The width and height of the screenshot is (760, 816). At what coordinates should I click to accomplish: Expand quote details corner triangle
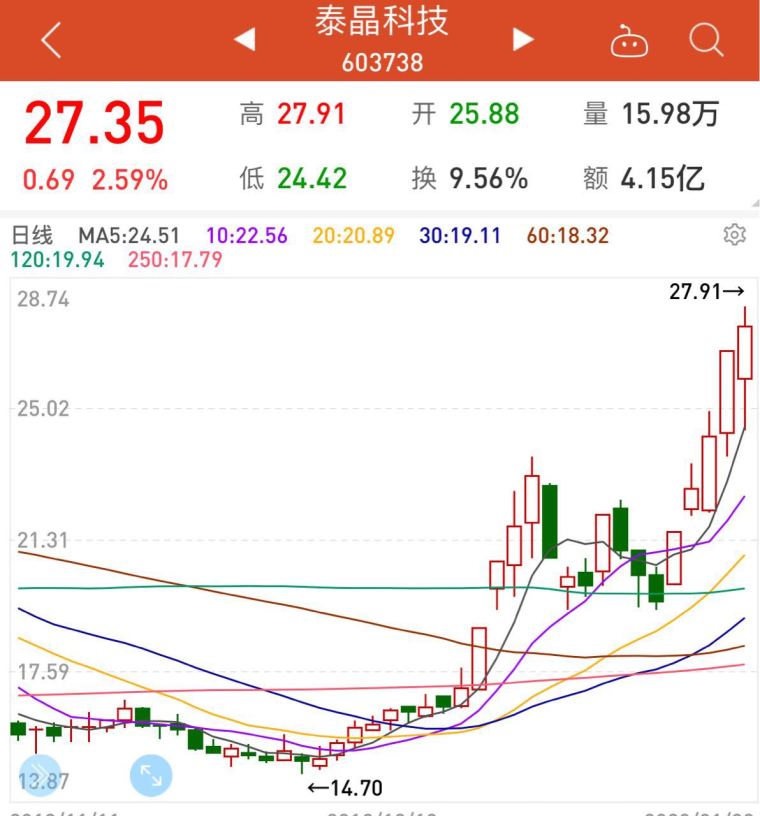[x=755, y=203]
